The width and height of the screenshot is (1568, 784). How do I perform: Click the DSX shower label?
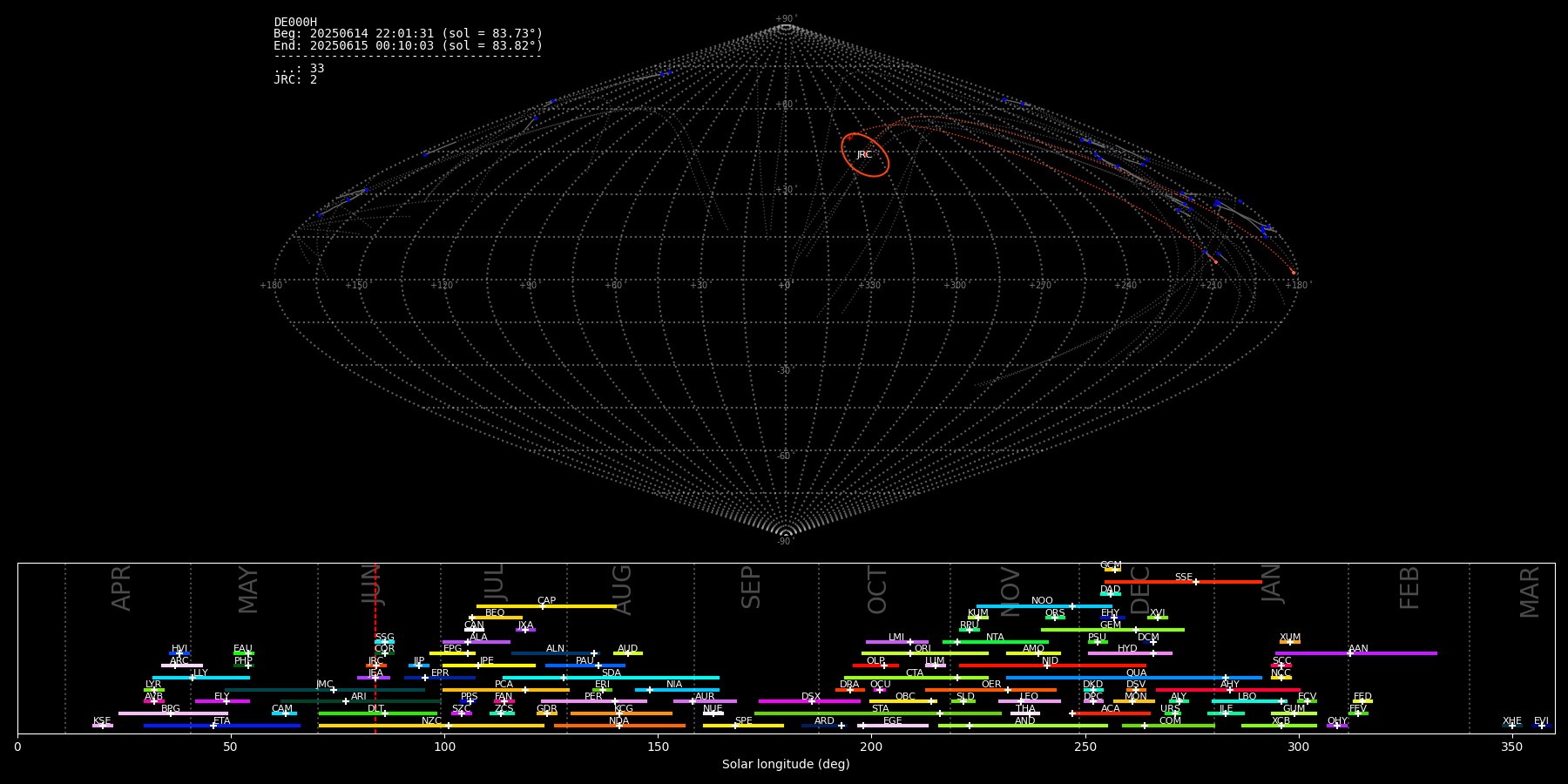coord(811,697)
